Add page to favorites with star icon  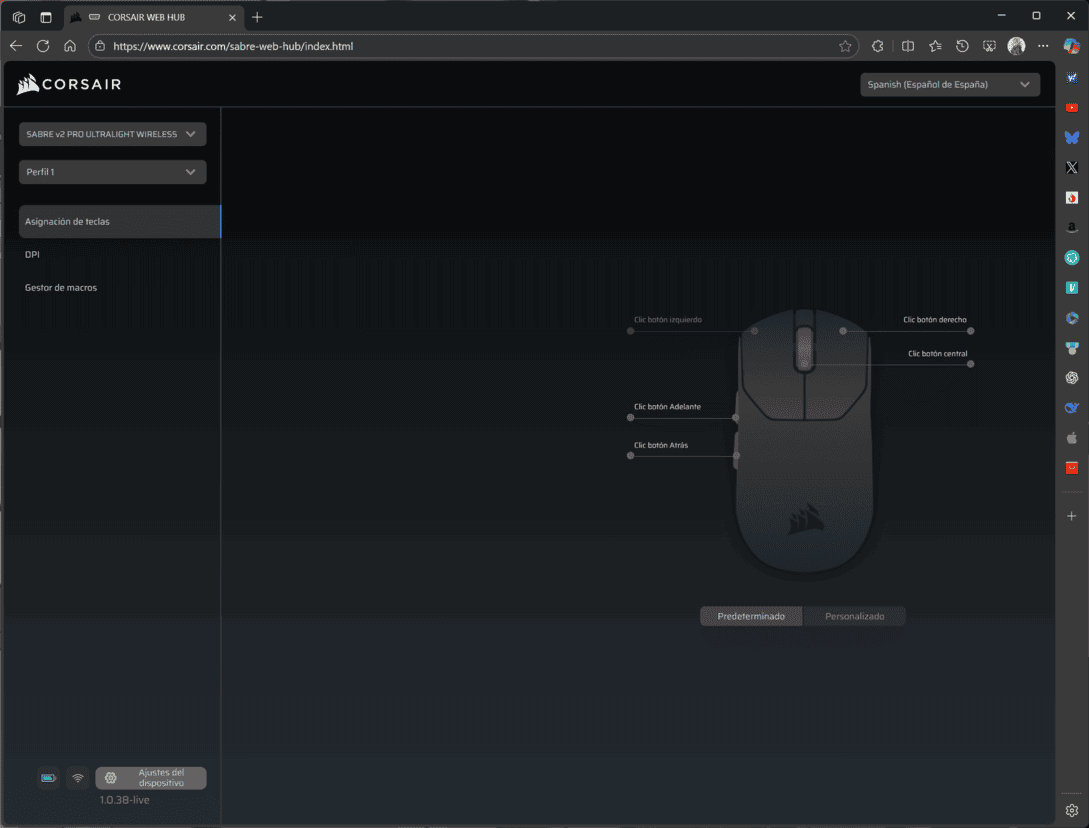[x=845, y=46]
